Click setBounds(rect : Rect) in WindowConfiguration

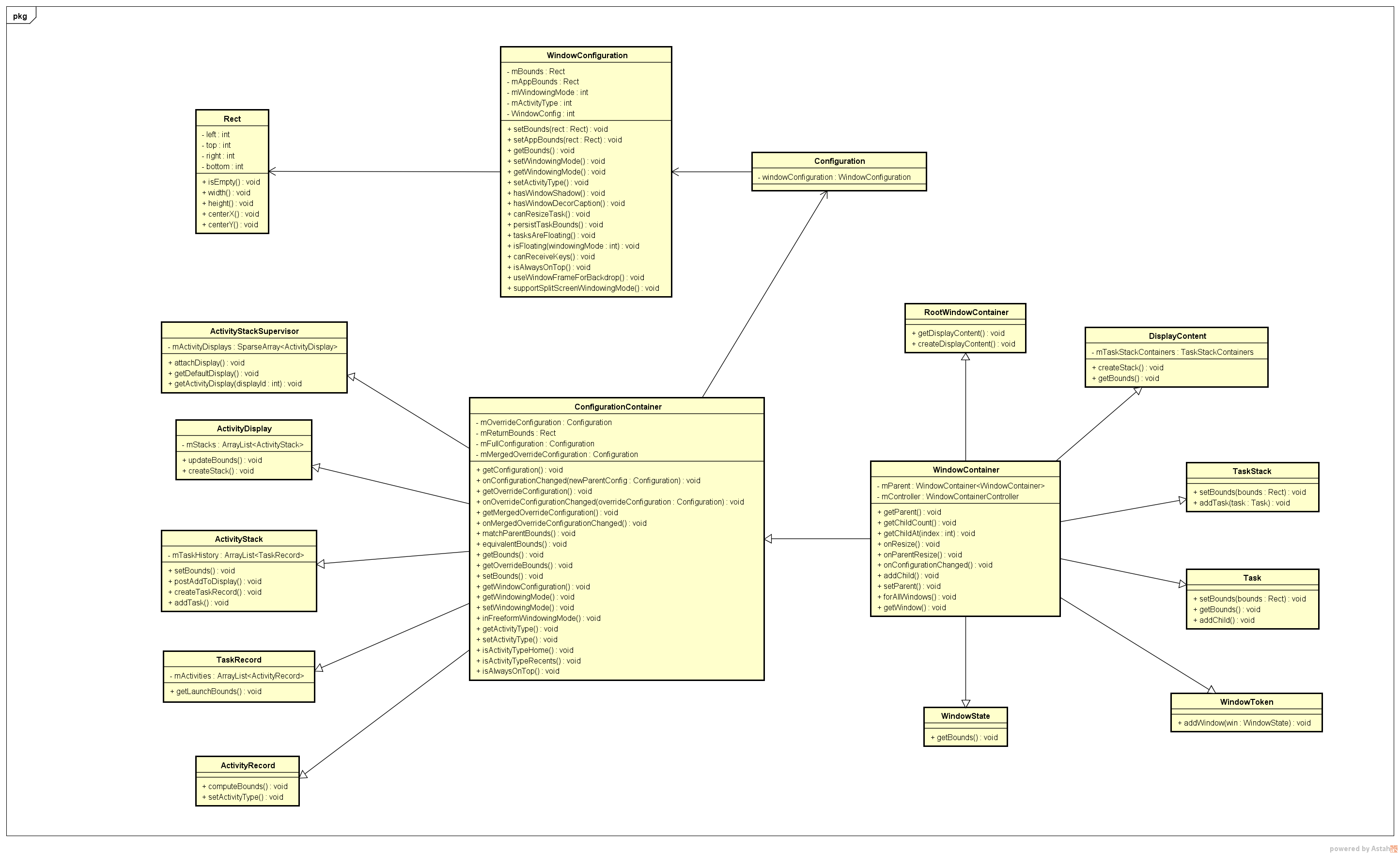558,129
